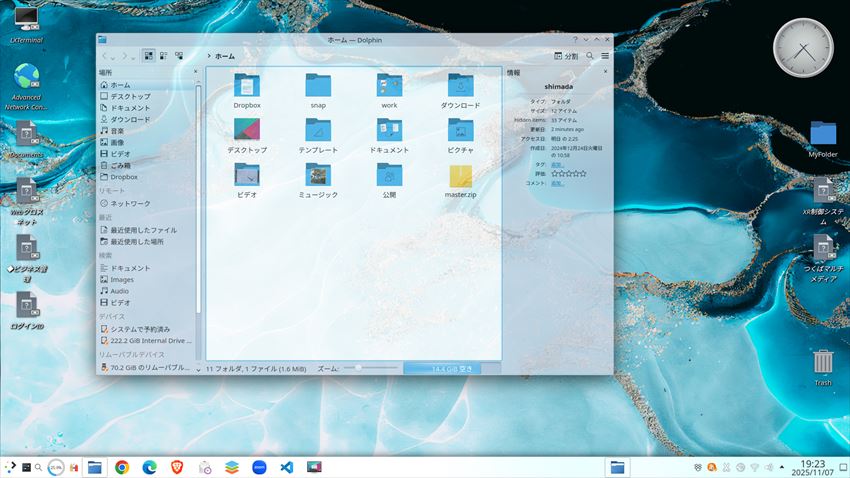
Task: Select ダウンロード in the Places panel
Action: (x=146, y=119)
